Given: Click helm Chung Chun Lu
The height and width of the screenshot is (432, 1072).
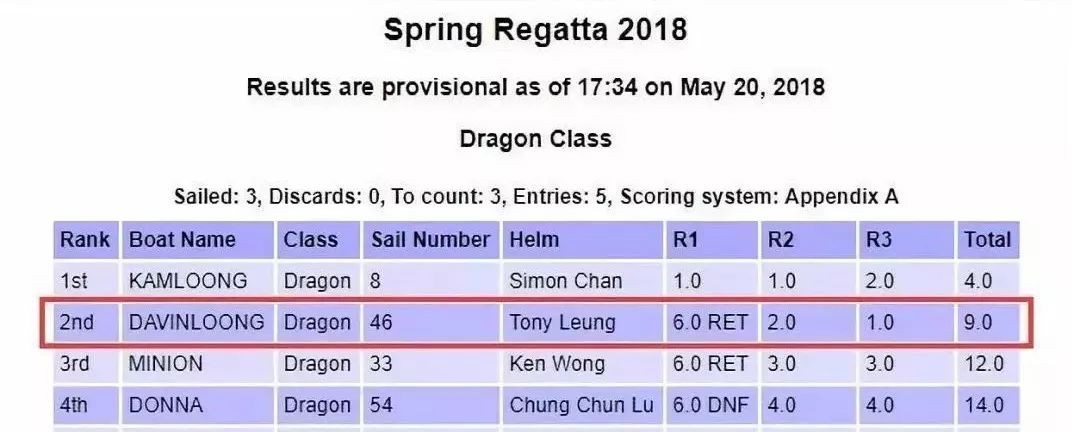Looking at the screenshot, I should (581, 405).
